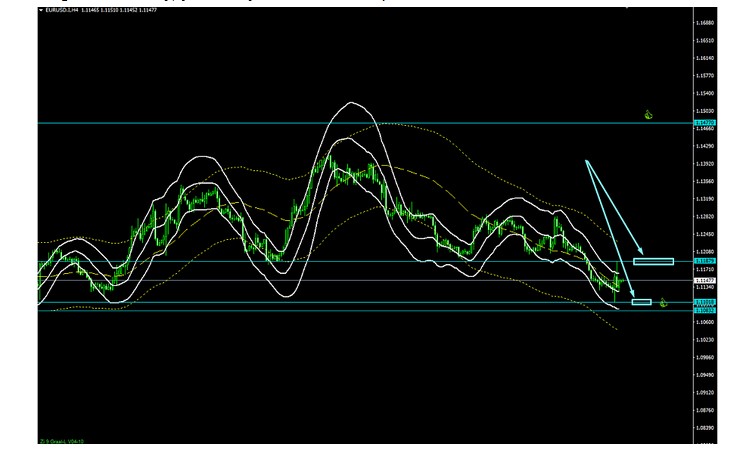
Task: Select the upper cyan rectangle target box
Action: click(653, 262)
